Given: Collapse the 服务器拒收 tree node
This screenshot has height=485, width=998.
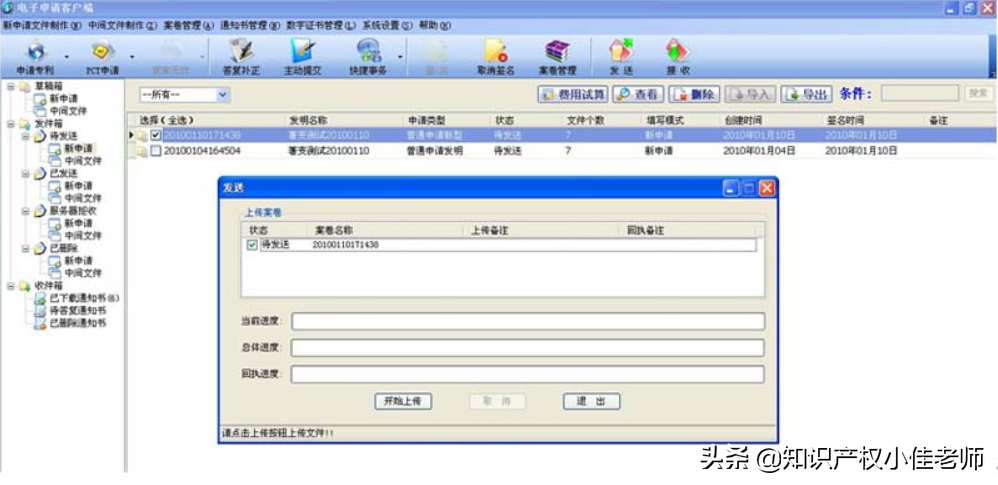Looking at the screenshot, I should point(25,211).
